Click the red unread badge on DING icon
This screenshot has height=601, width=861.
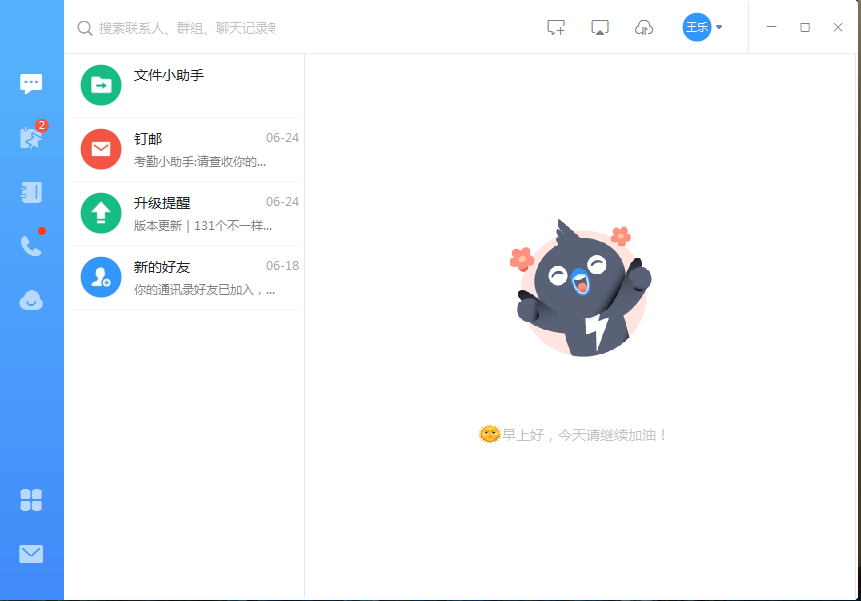[x=42, y=126]
